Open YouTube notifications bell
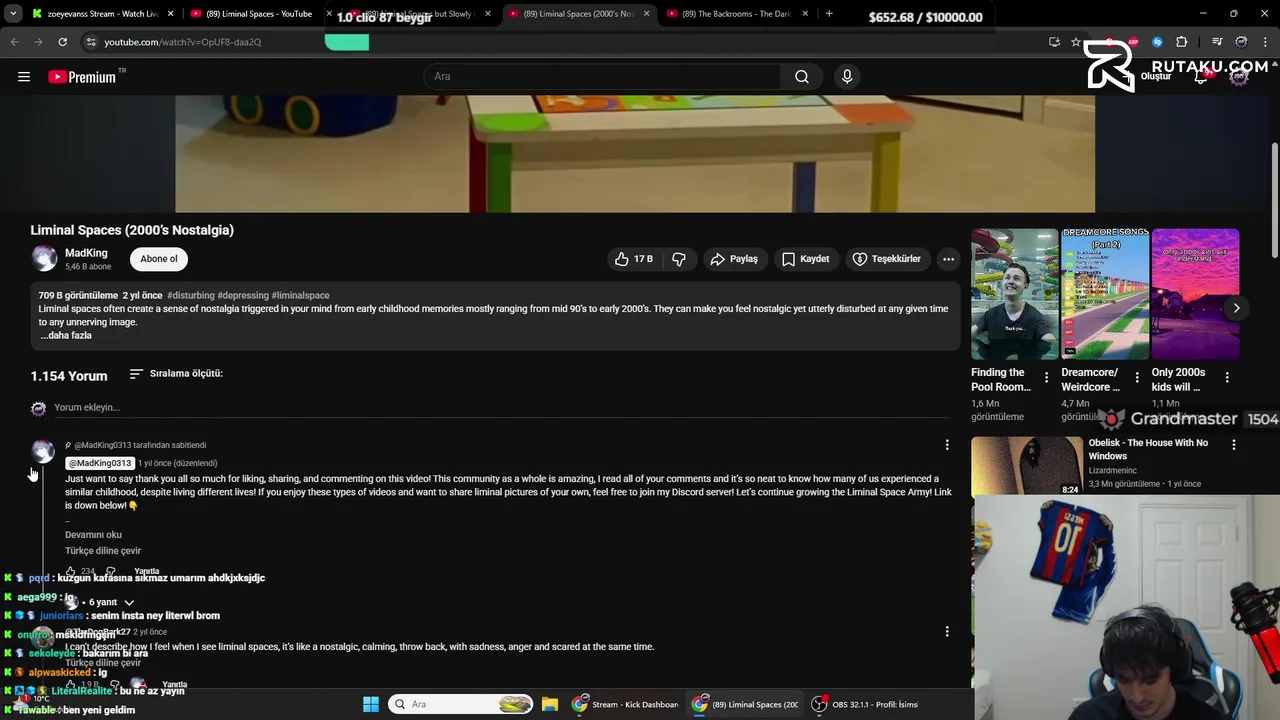1280x720 pixels. coord(1201,77)
